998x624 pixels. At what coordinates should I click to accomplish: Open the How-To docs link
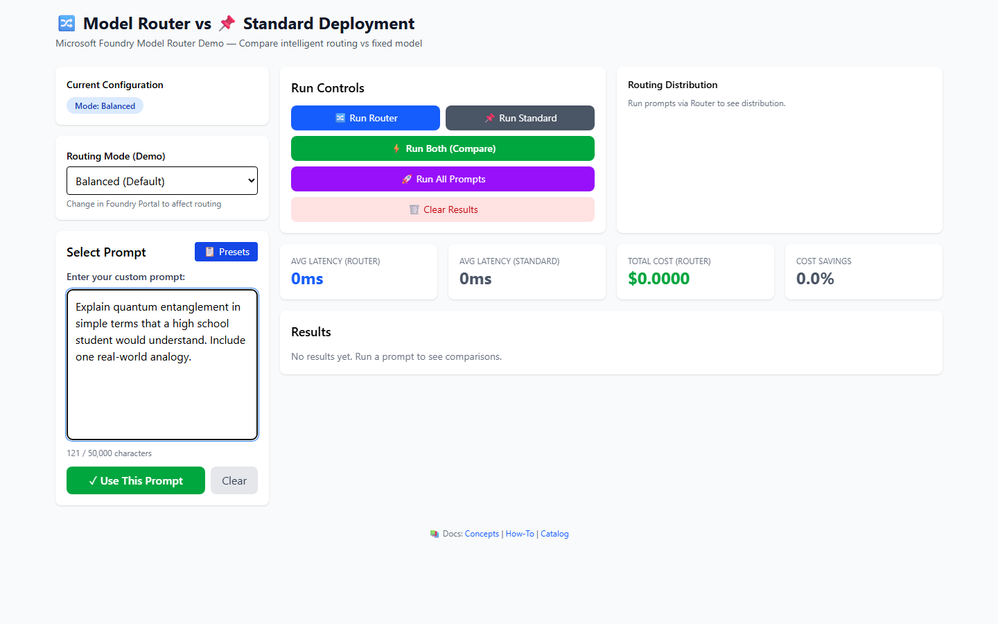pyautogui.click(x=520, y=534)
